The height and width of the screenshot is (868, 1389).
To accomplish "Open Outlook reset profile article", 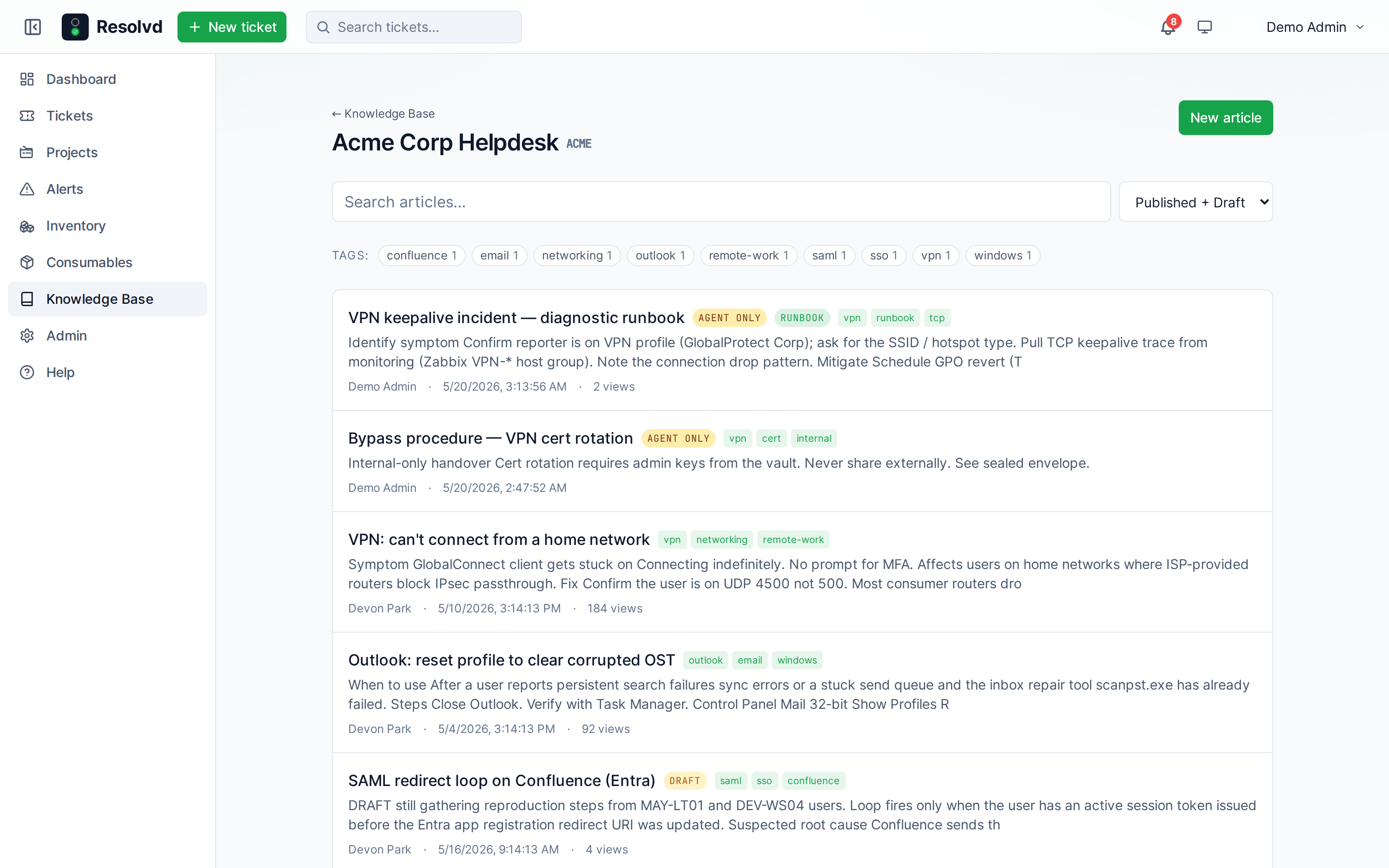I will point(511,660).
